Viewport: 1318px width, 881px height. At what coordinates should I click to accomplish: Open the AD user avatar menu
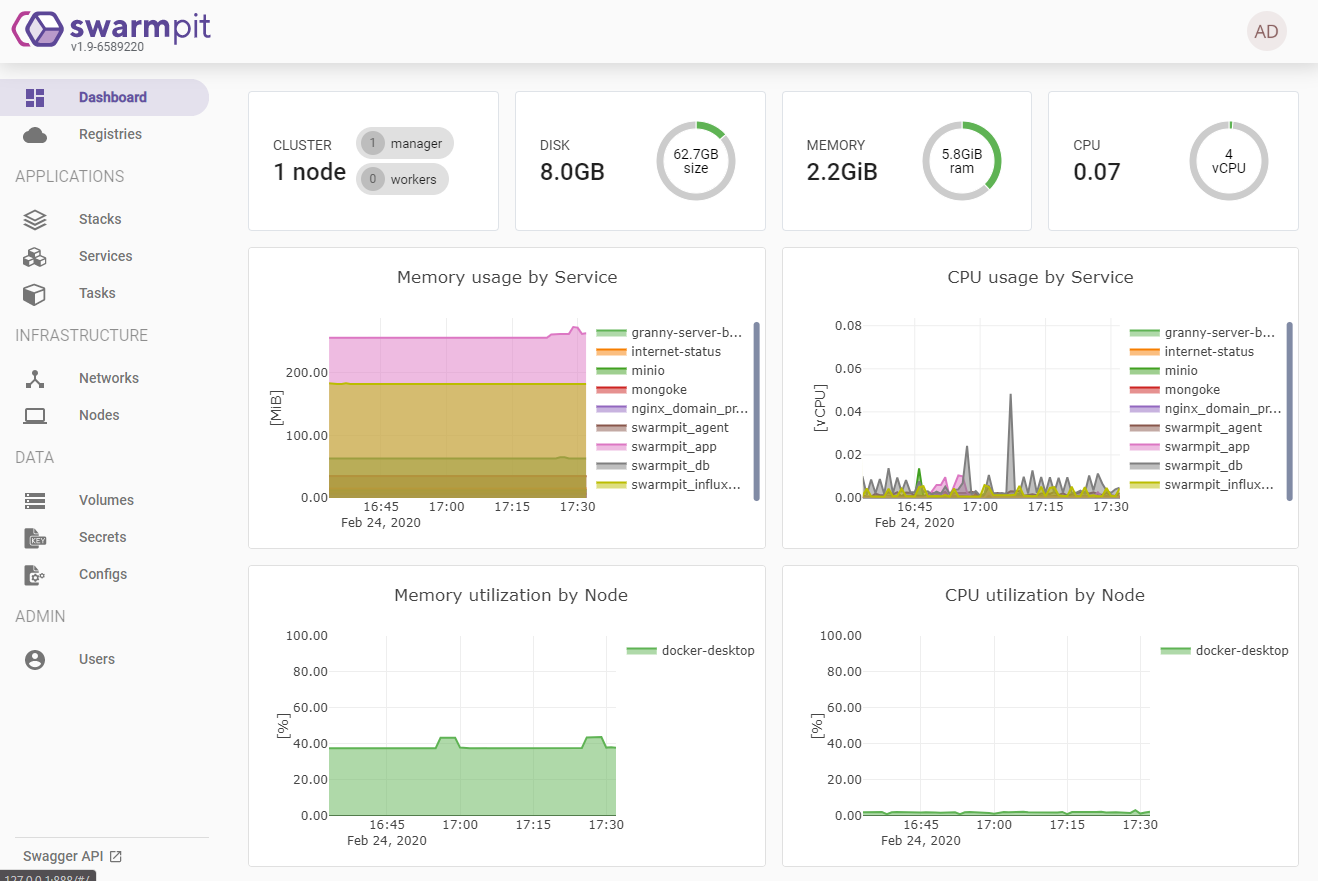(x=1266, y=31)
